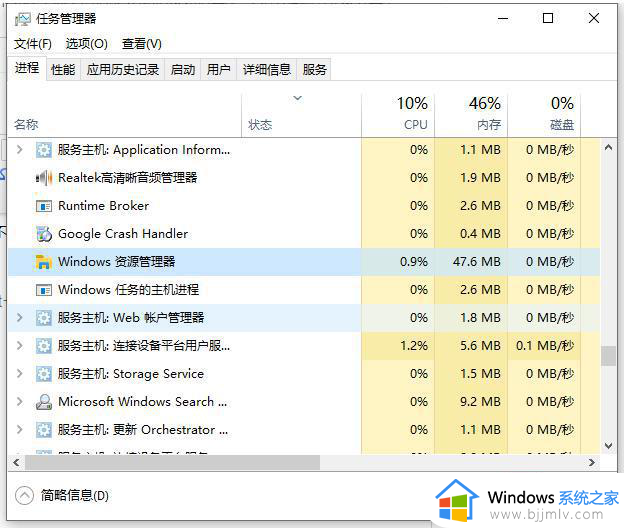Click the Runtime Broker process icon
Image resolution: width=624 pixels, height=528 pixels.
pyautogui.click(x=43, y=206)
